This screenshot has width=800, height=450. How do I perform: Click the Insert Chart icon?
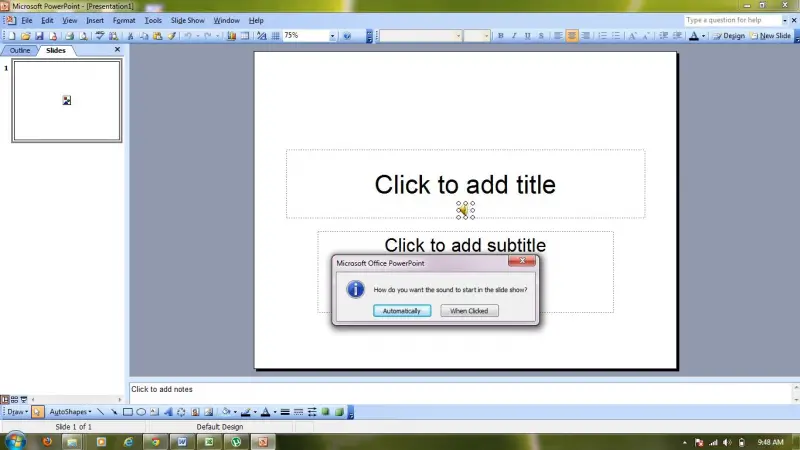pos(231,36)
